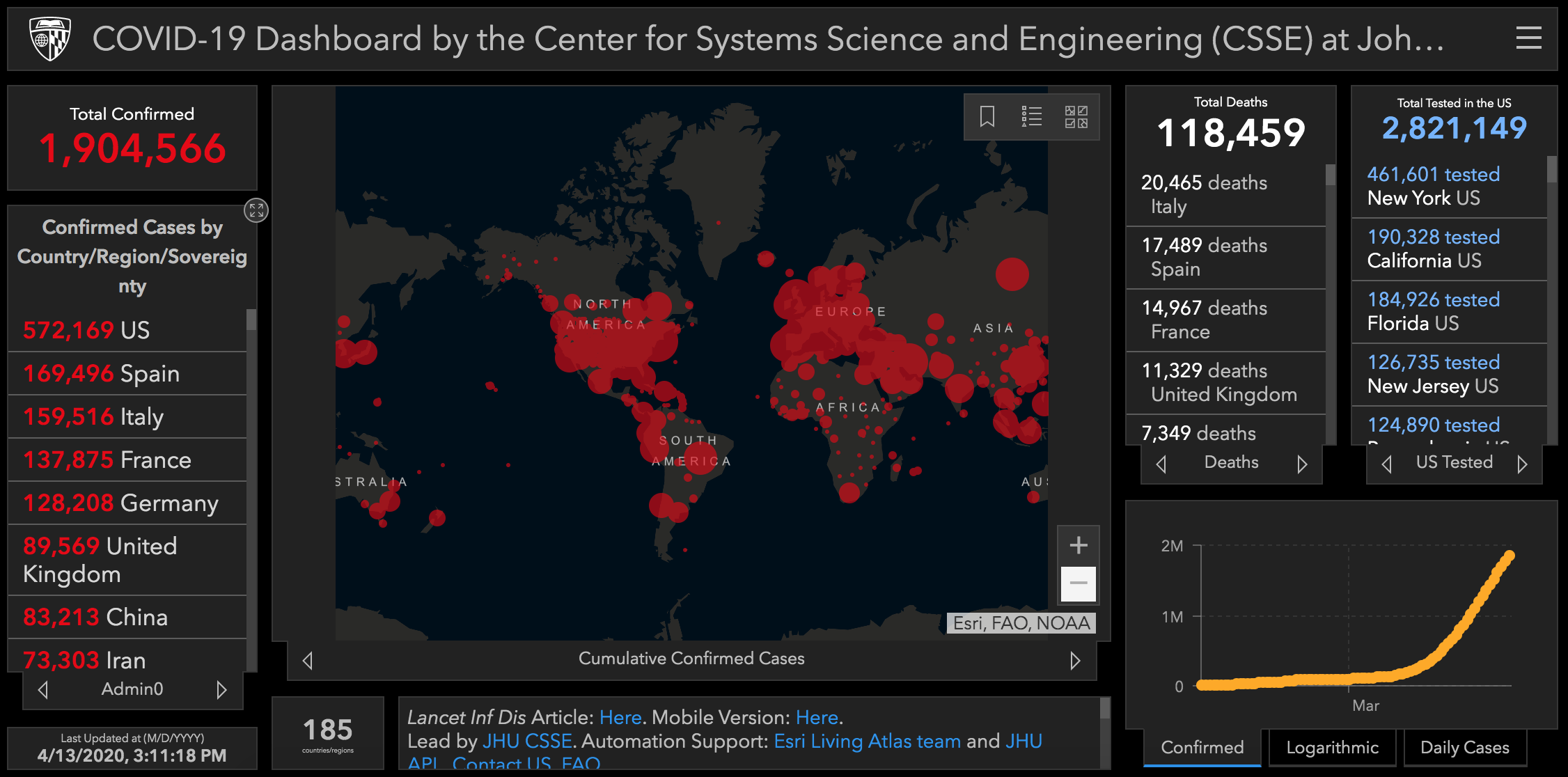Click previous arrow beside US Tested

1386,464
